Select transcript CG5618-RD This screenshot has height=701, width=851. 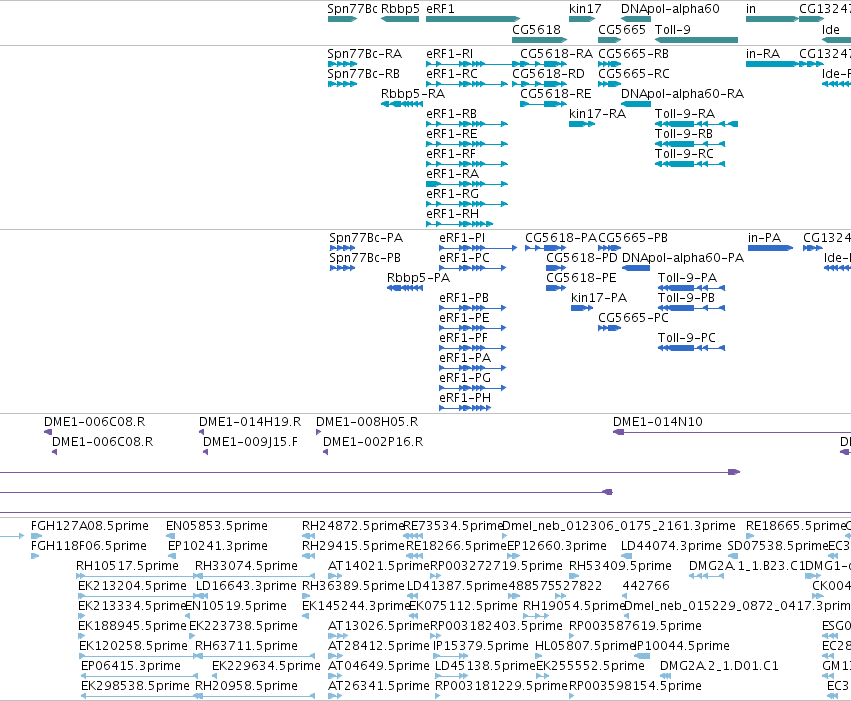pos(548,74)
